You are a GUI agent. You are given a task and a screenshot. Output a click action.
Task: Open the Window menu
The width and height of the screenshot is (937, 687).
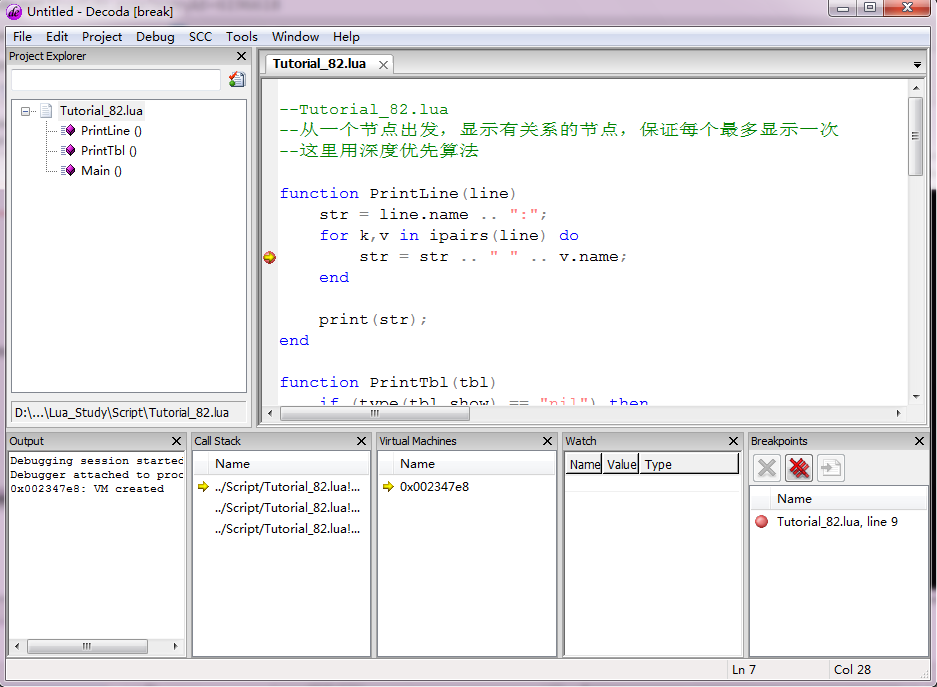coord(295,37)
